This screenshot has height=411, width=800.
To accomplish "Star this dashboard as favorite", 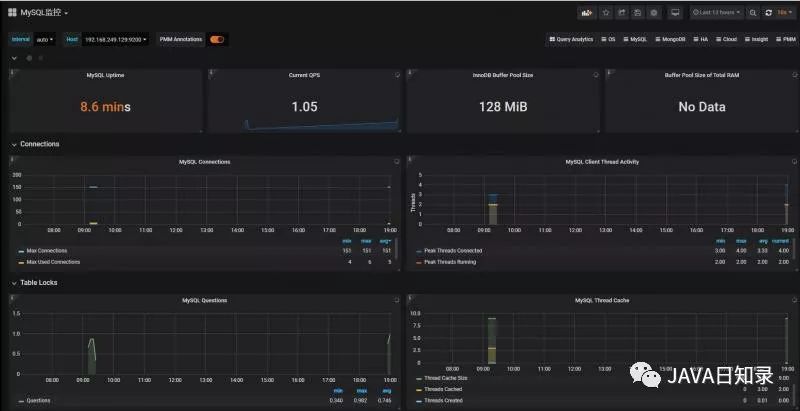I will click(606, 13).
